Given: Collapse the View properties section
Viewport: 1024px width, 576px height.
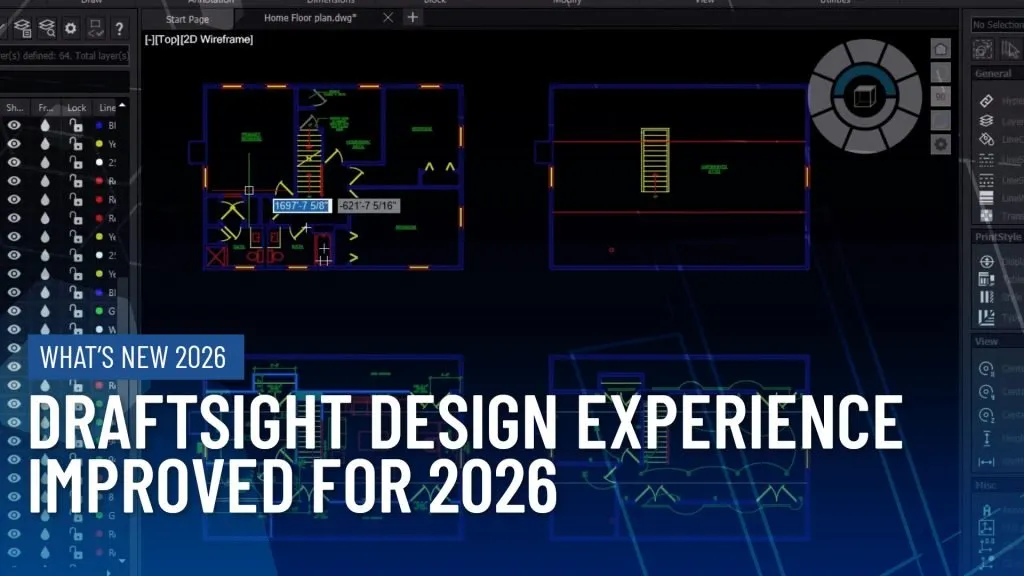Looking at the screenshot, I should (997, 341).
